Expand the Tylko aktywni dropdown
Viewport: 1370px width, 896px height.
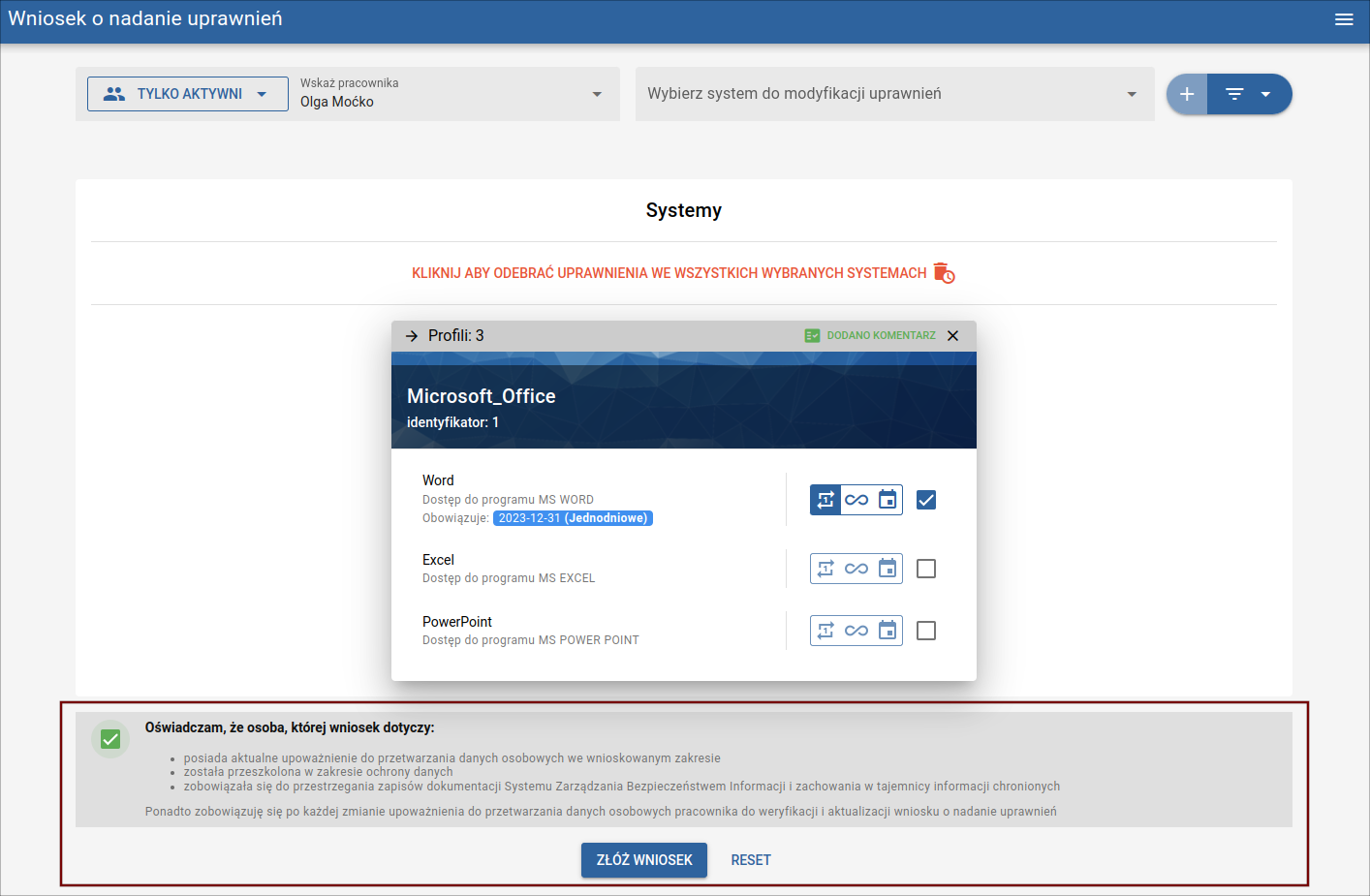tap(188, 94)
